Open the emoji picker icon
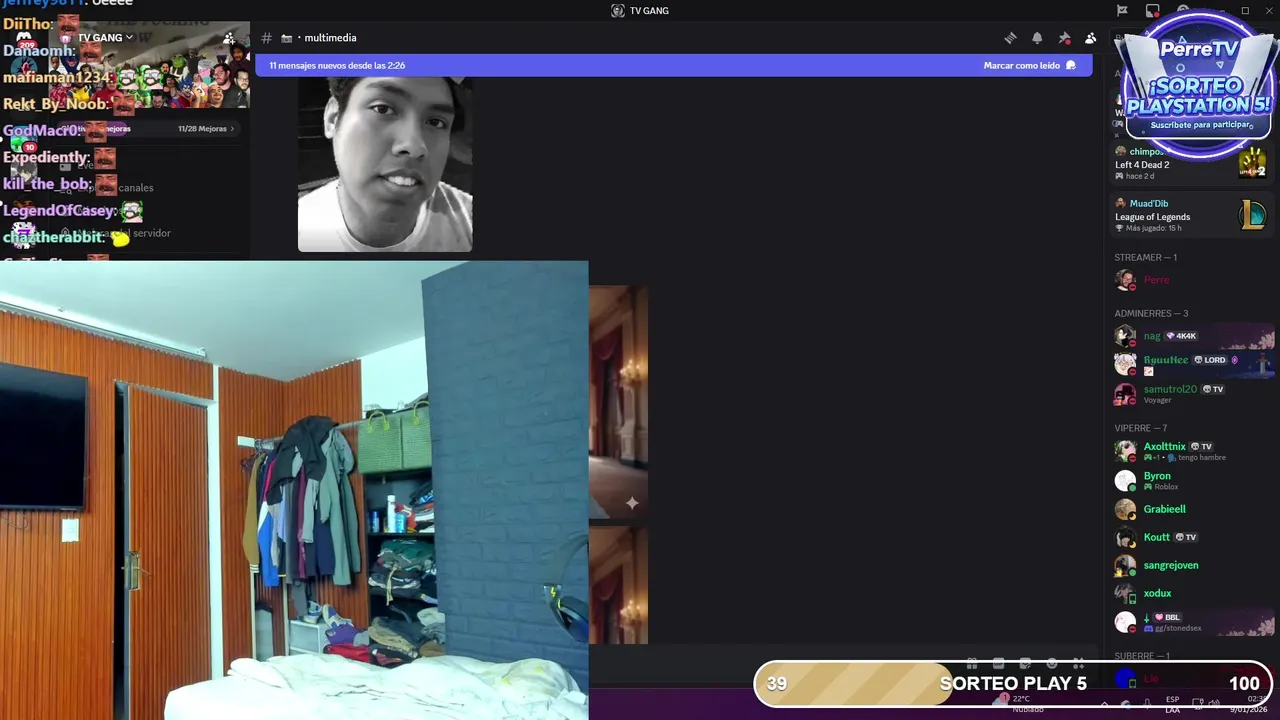This screenshot has height=720, width=1280. [1052, 663]
